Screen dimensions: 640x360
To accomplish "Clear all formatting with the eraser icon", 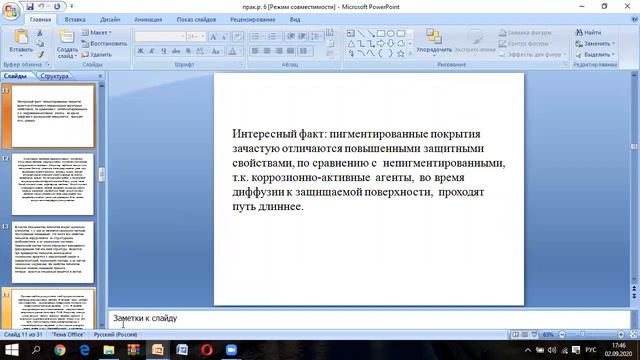I will click(x=238, y=37).
